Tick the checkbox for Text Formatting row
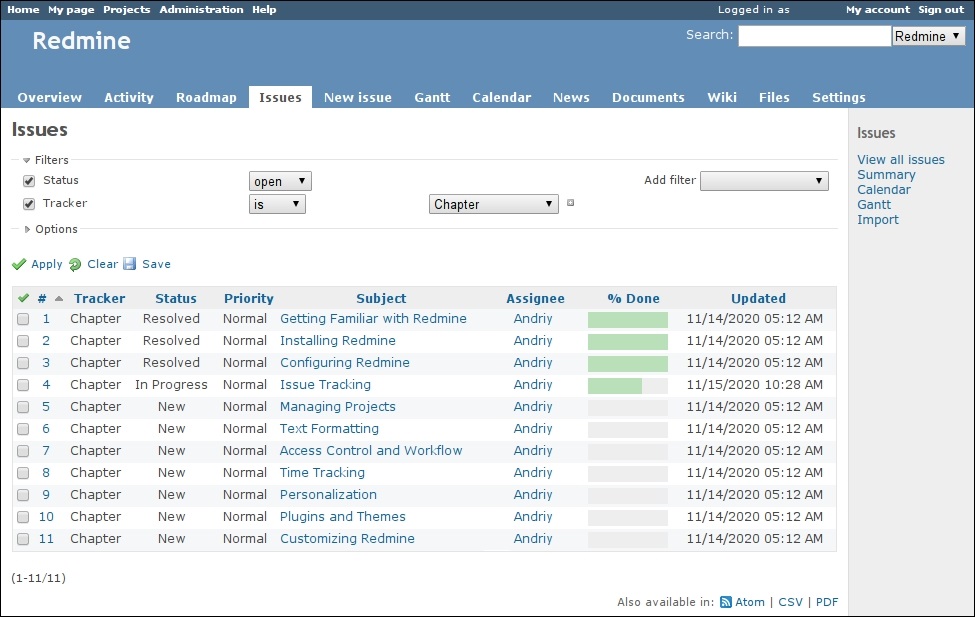Image resolution: width=975 pixels, height=617 pixels. pyautogui.click(x=23, y=429)
